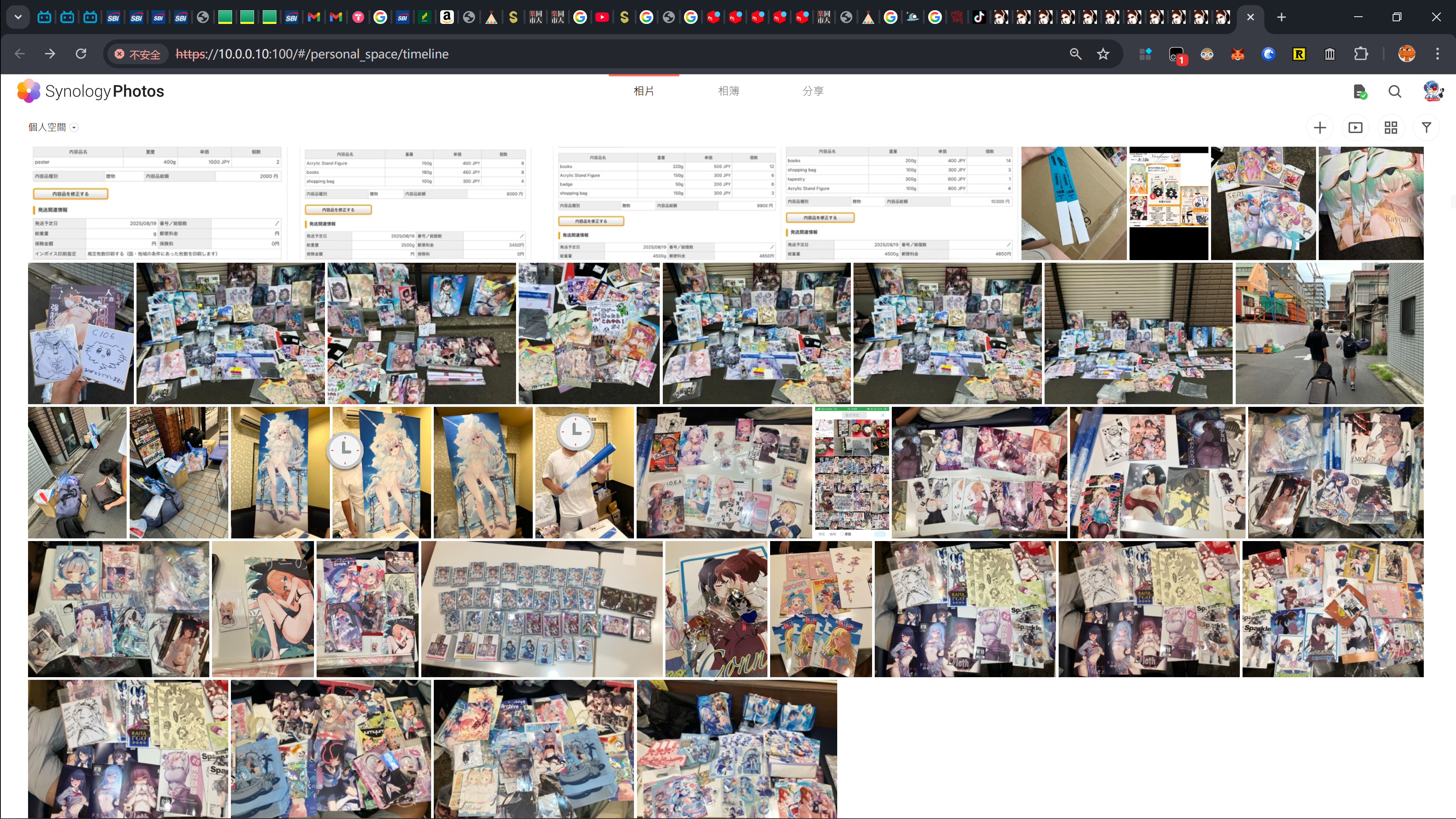Click the 不安全 security badge
The width and height of the screenshot is (1456, 819).
tap(137, 54)
